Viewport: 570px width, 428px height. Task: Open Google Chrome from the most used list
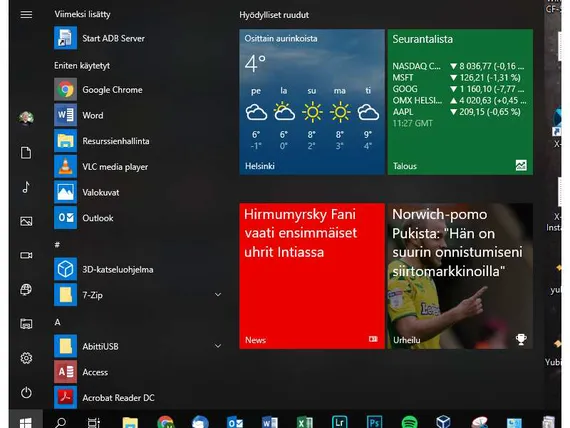click(137, 89)
